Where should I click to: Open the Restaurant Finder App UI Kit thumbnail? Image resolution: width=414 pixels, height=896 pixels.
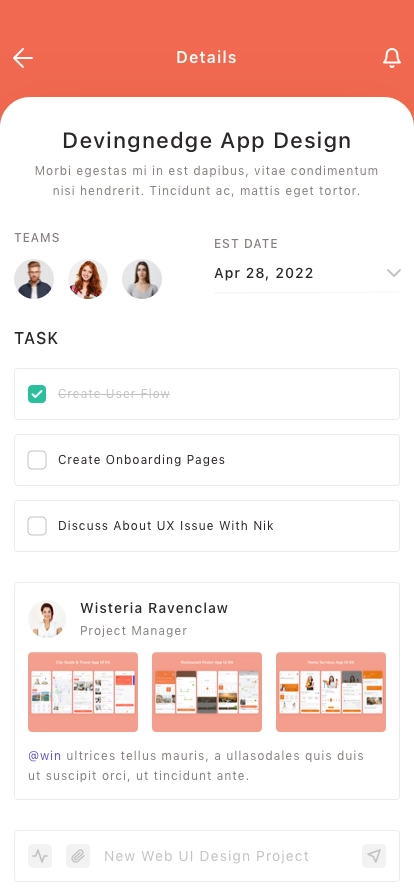pyautogui.click(x=207, y=692)
